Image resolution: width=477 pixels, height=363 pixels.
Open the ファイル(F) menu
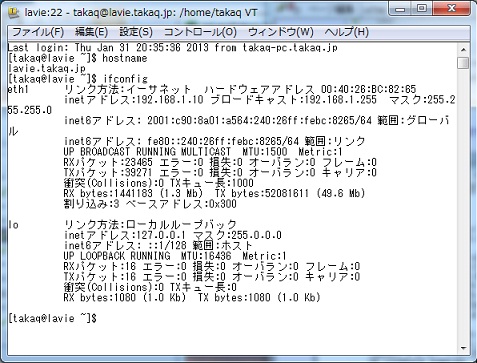38,32
